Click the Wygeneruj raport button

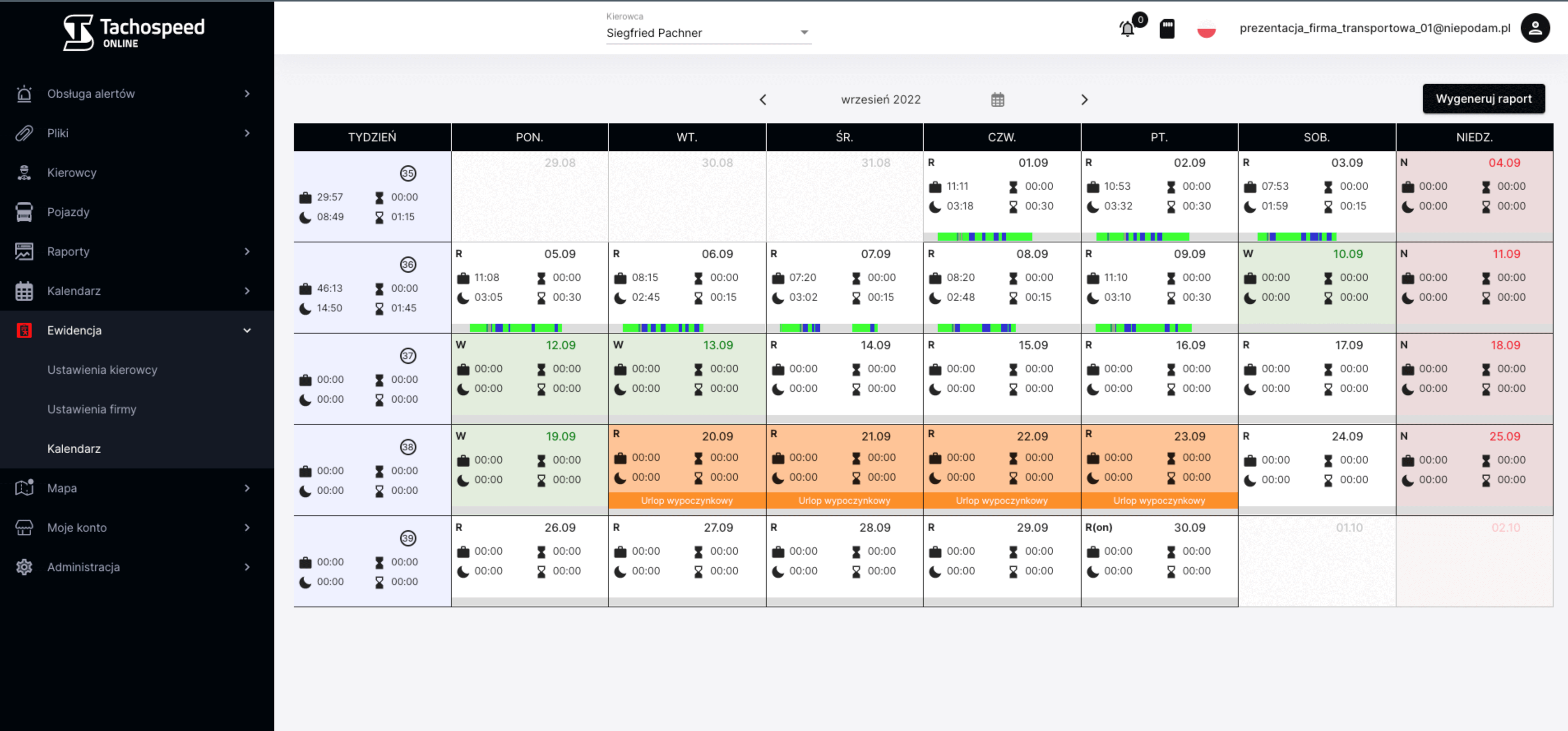click(x=1483, y=99)
